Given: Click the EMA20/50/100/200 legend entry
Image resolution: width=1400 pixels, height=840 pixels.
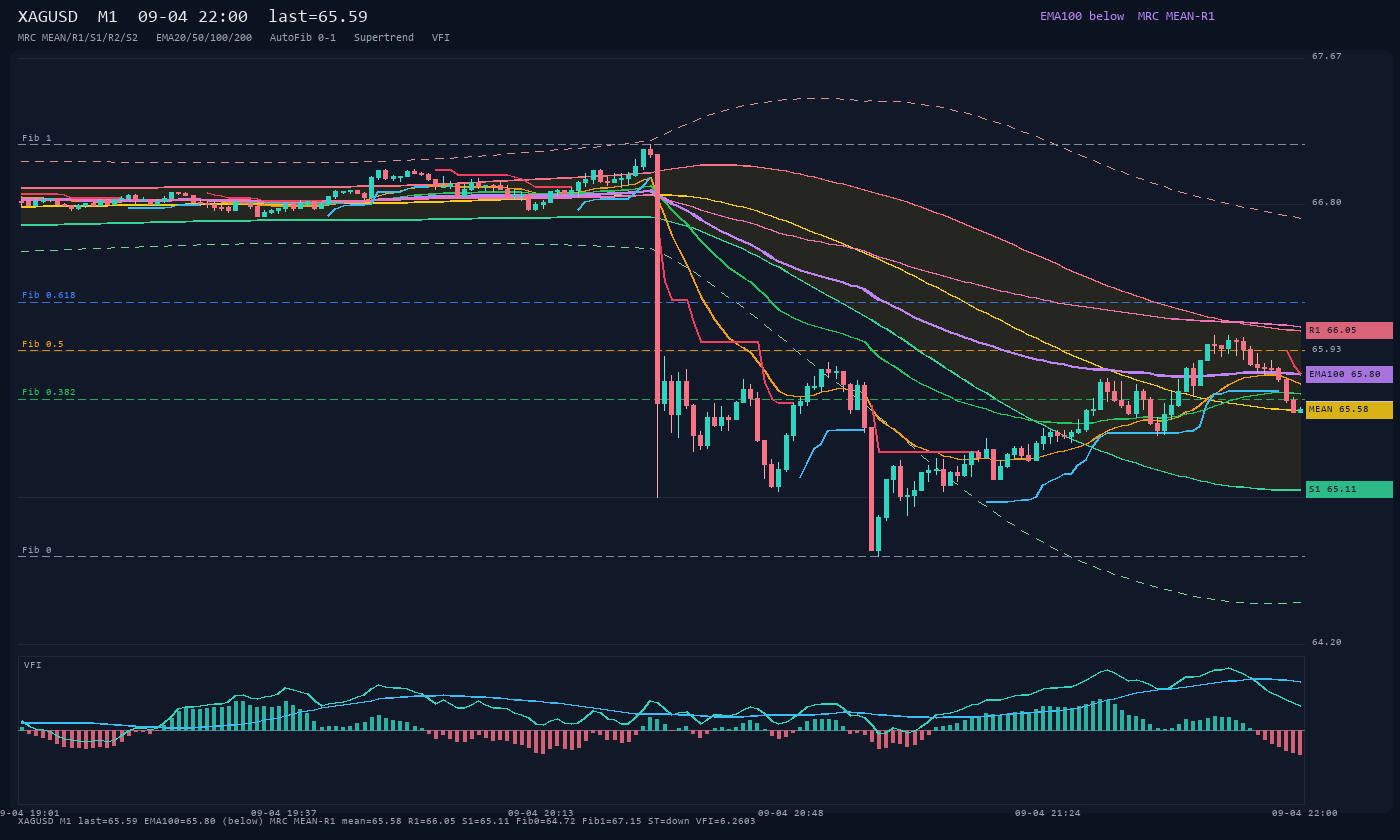Looking at the screenshot, I should [204, 37].
